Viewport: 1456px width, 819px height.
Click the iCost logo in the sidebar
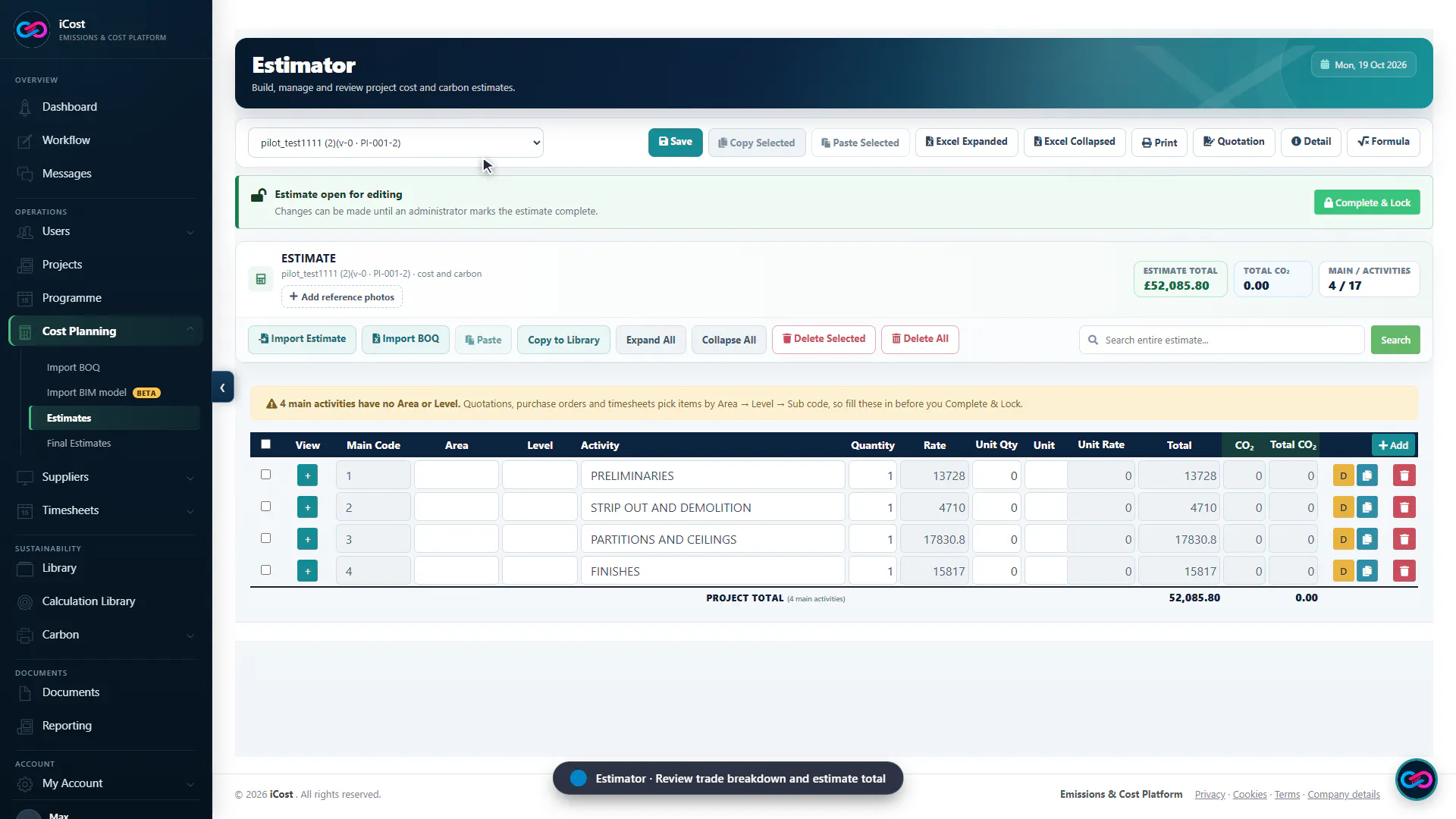click(x=31, y=30)
